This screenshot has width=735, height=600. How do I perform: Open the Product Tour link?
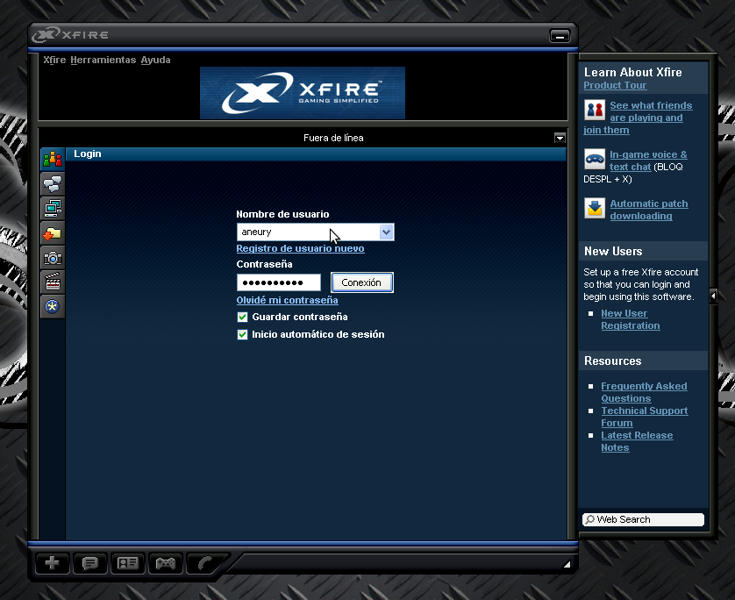615,85
